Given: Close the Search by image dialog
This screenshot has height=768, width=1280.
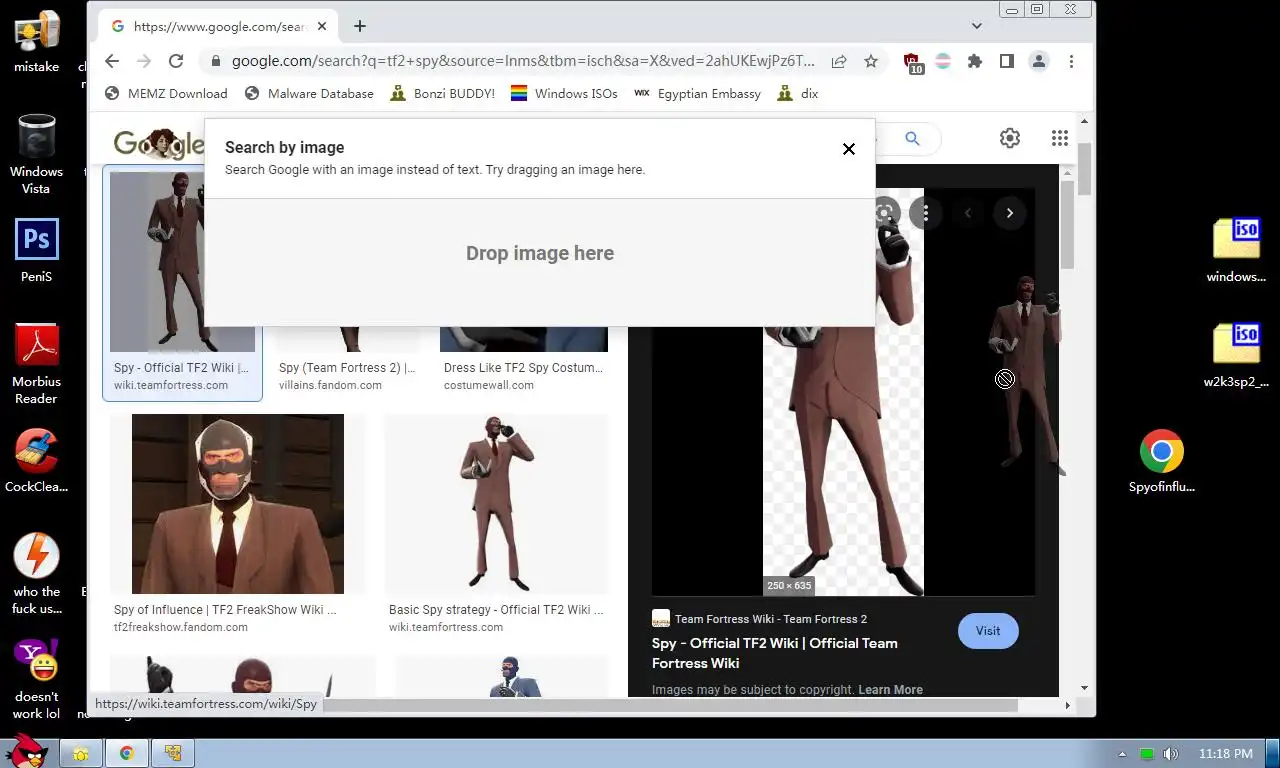Looking at the screenshot, I should 848,149.
